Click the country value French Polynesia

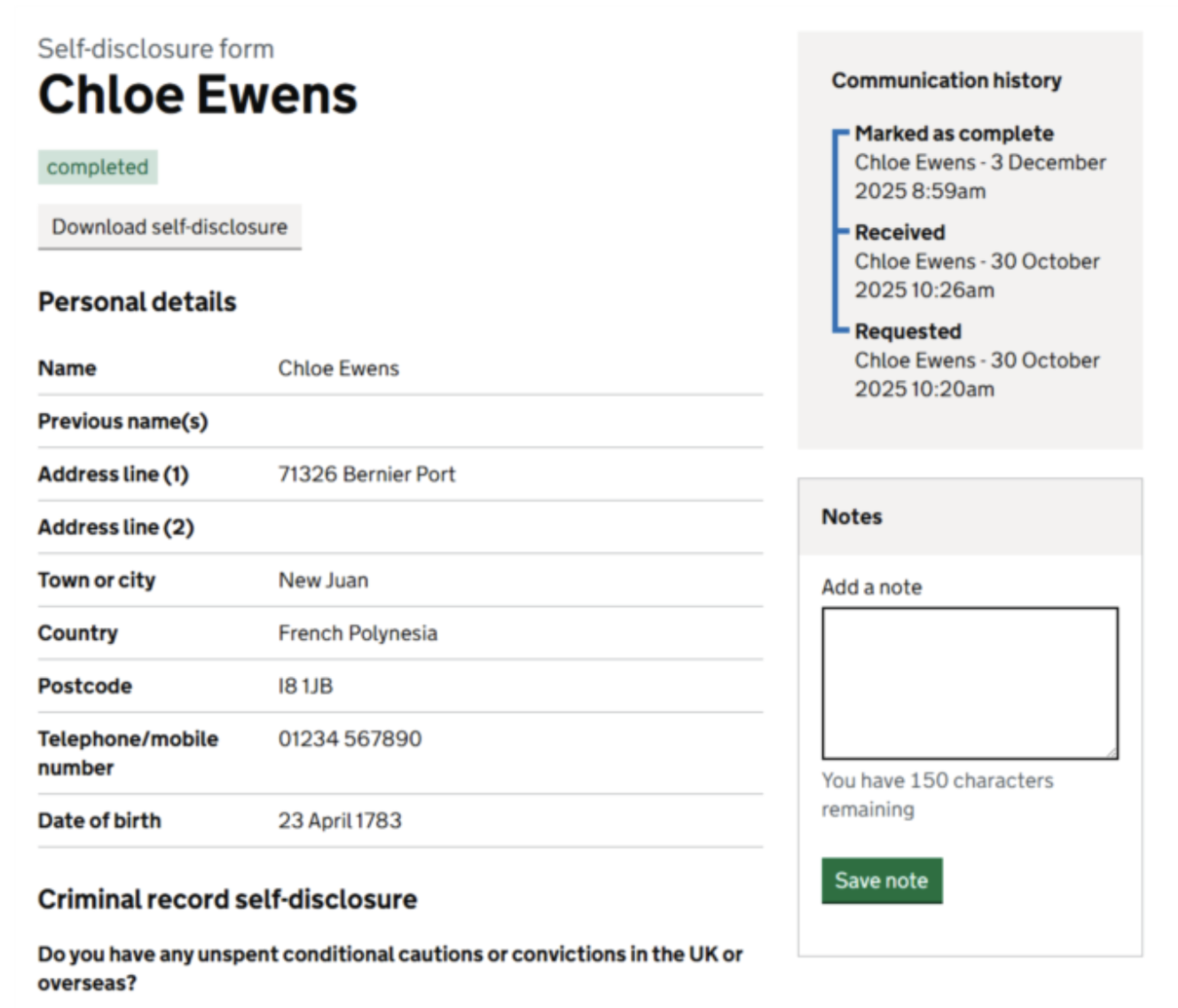[357, 634]
